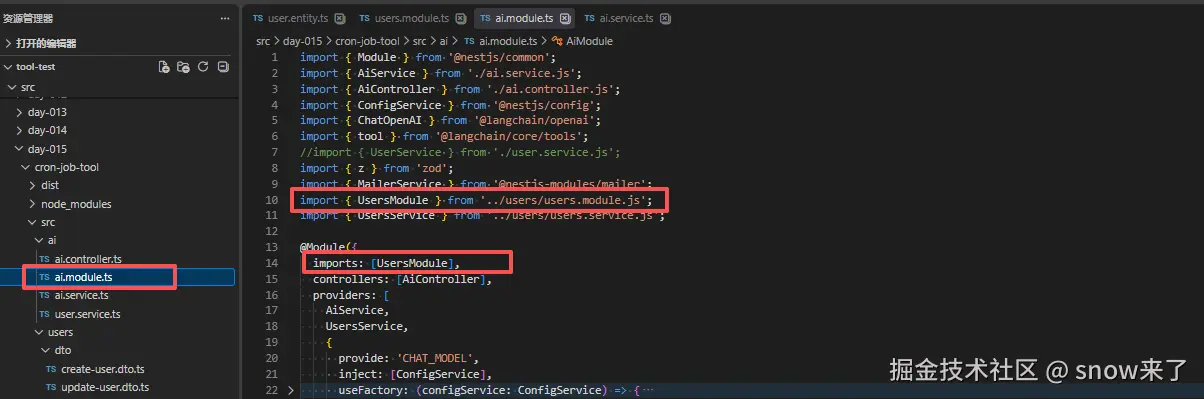
Task: Click [AiController] on line 15
Action: click(x=441, y=279)
